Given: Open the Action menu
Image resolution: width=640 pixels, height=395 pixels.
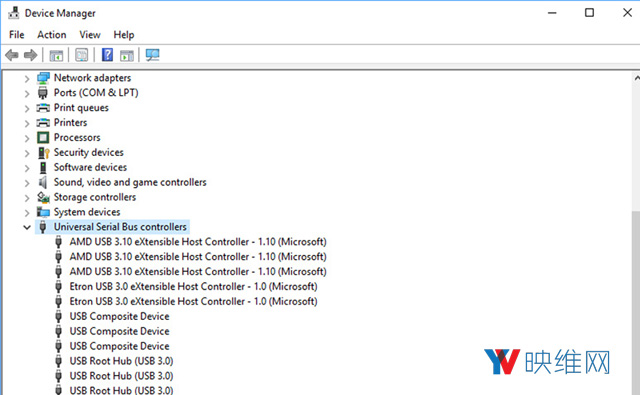Looking at the screenshot, I should click(x=52, y=35).
